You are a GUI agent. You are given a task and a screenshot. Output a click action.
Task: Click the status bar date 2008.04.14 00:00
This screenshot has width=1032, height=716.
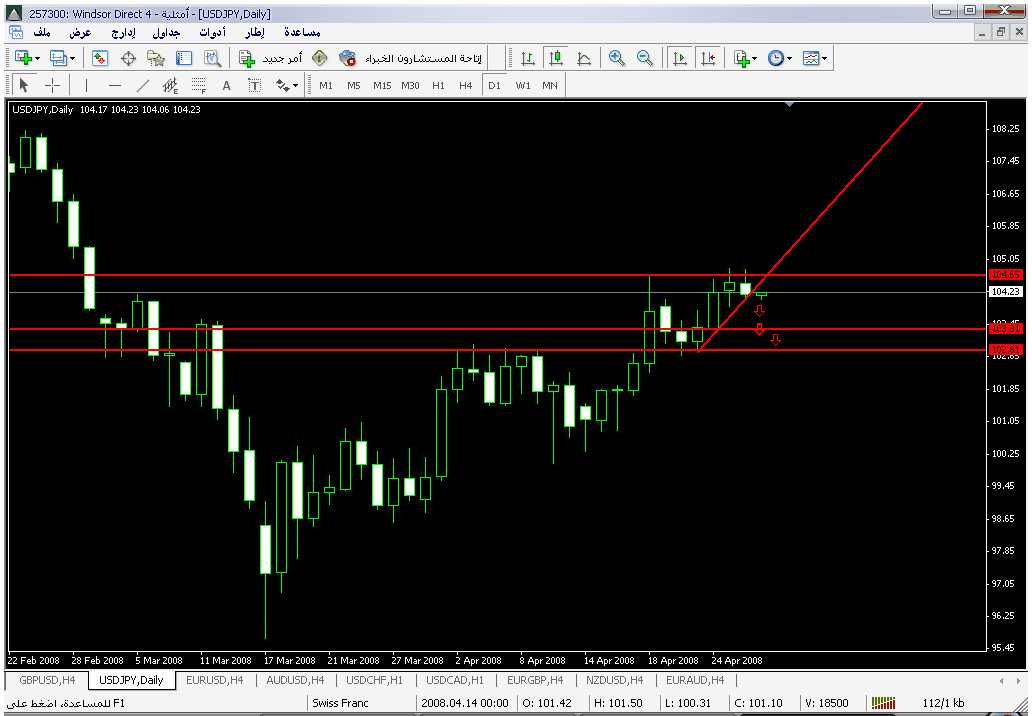click(x=465, y=703)
